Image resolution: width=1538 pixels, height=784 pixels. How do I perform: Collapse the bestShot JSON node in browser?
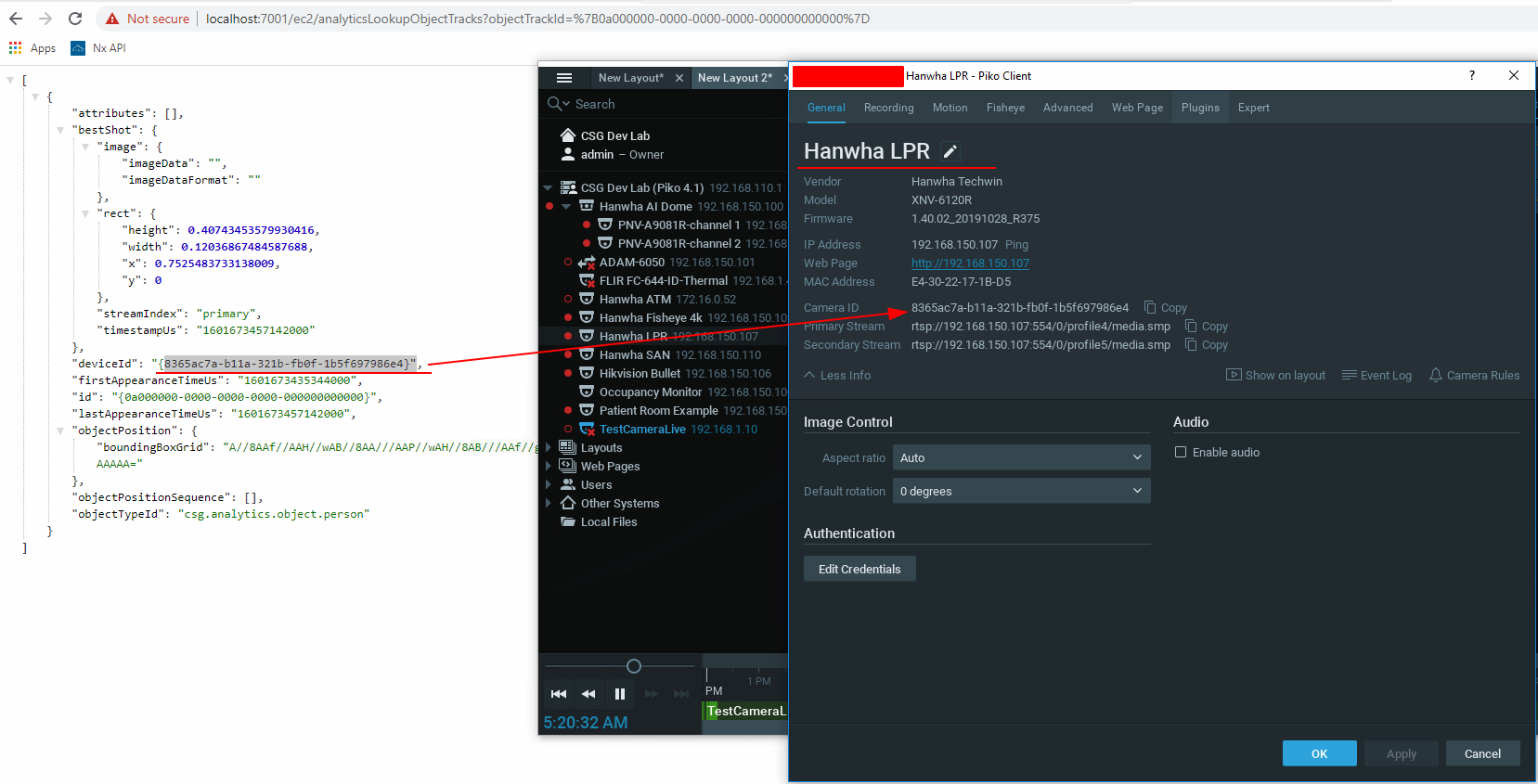[60, 130]
